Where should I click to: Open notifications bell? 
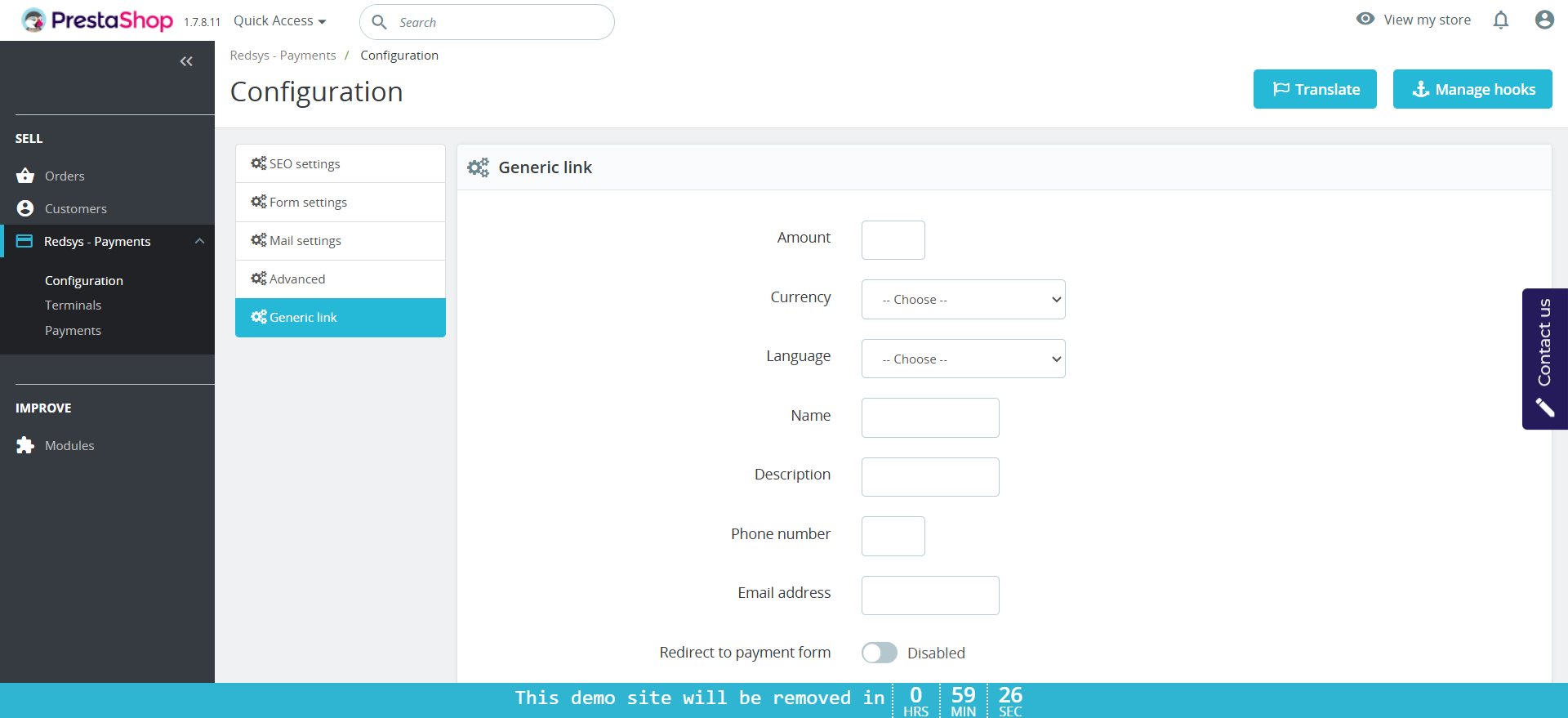click(1501, 20)
